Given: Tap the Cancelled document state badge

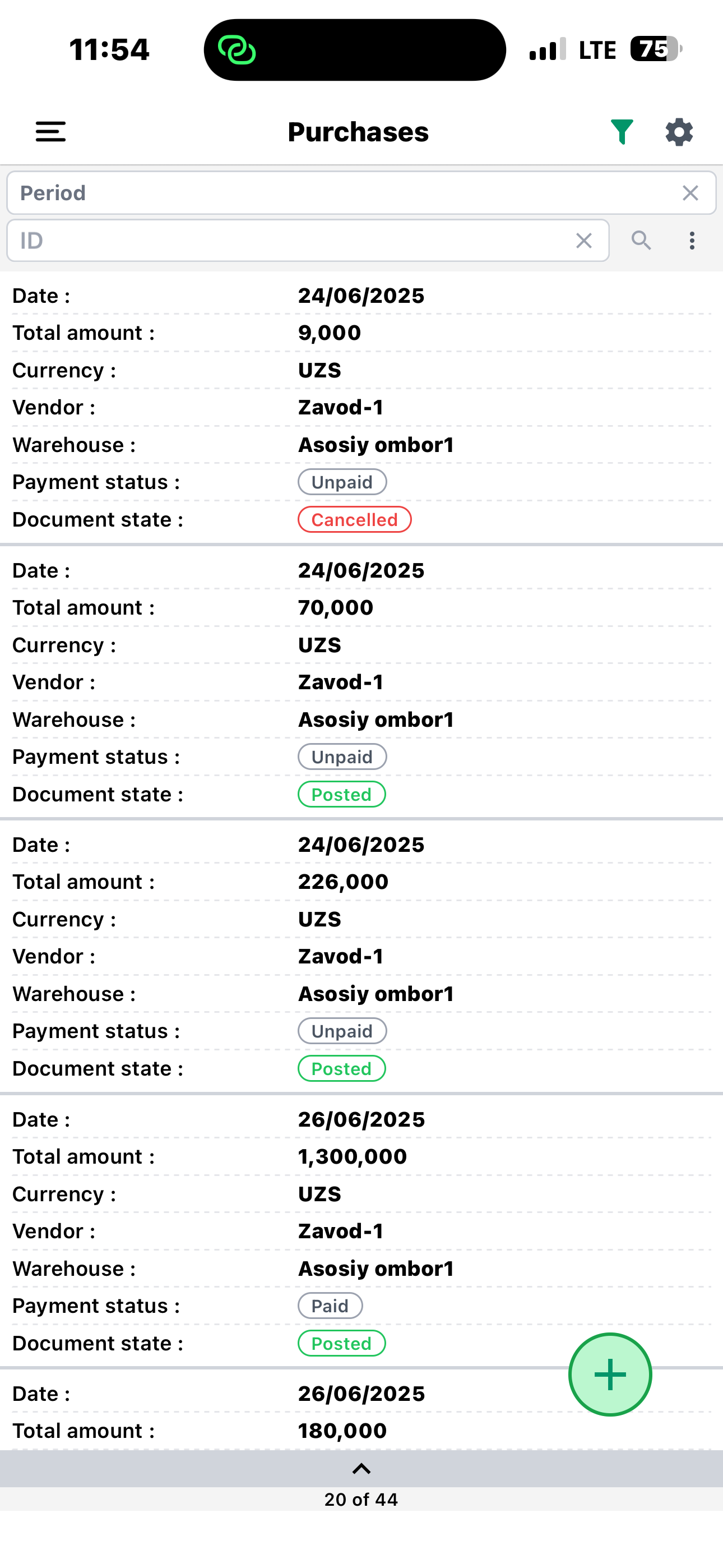Looking at the screenshot, I should pyautogui.click(x=355, y=520).
